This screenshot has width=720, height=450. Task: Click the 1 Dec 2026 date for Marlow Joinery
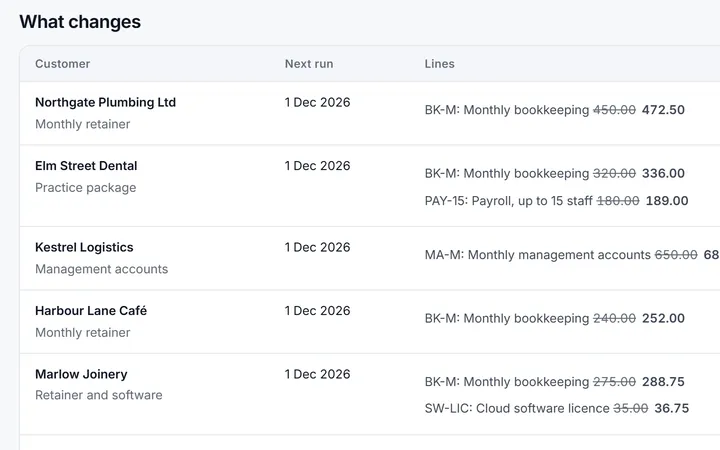(317, 374)
